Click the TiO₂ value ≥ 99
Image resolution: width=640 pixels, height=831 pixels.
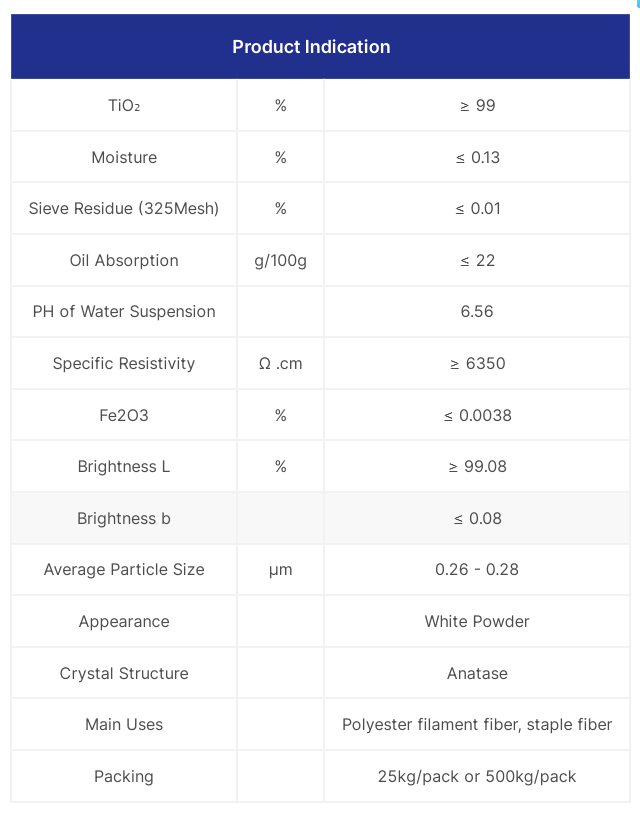pos(477,105)
